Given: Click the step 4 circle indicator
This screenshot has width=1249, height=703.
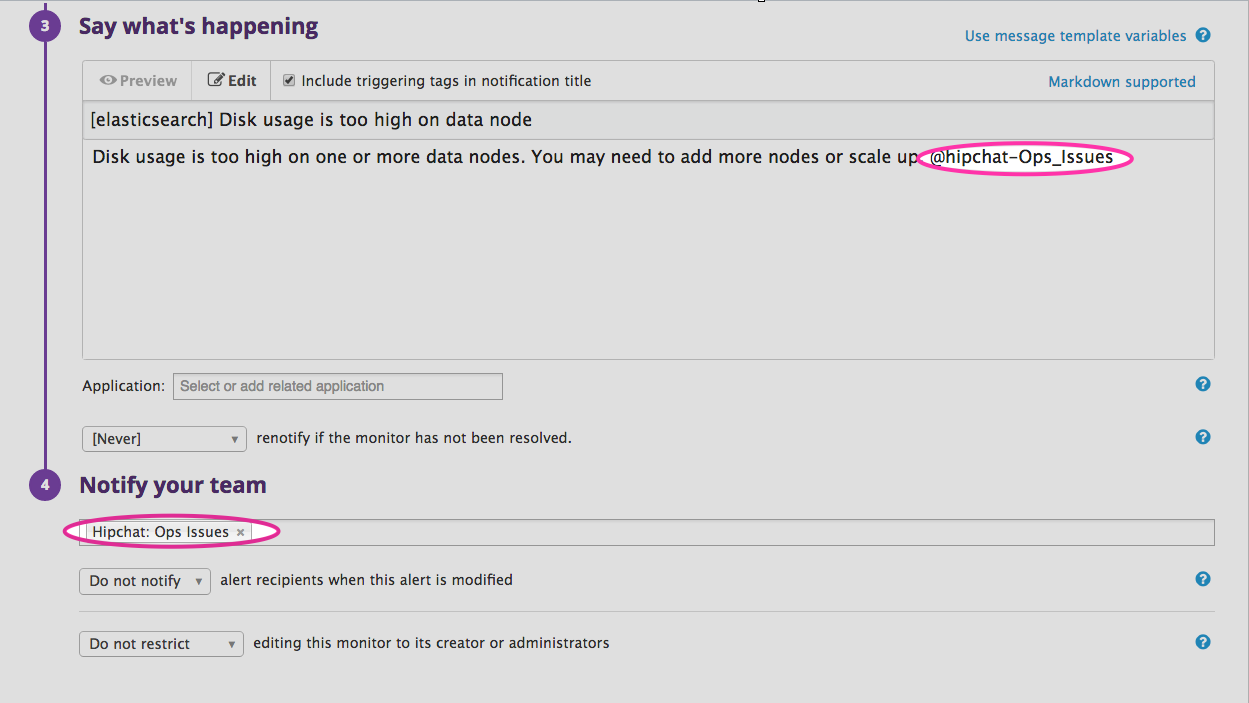Looking at the screenshot, I should (x=45, y=484).
